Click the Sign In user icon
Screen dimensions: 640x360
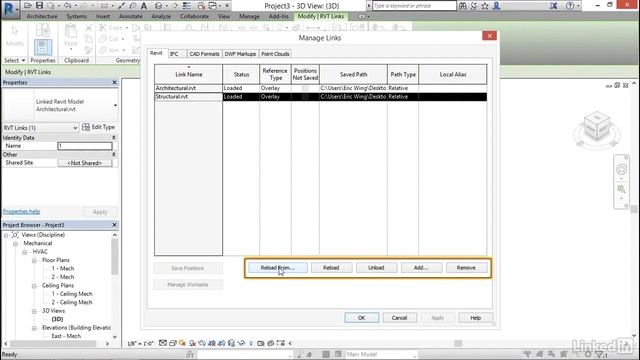coord(496,6)
